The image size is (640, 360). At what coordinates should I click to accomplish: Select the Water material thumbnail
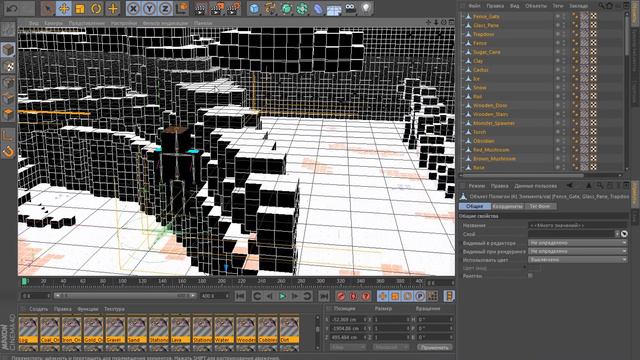(x=224, y=329)
